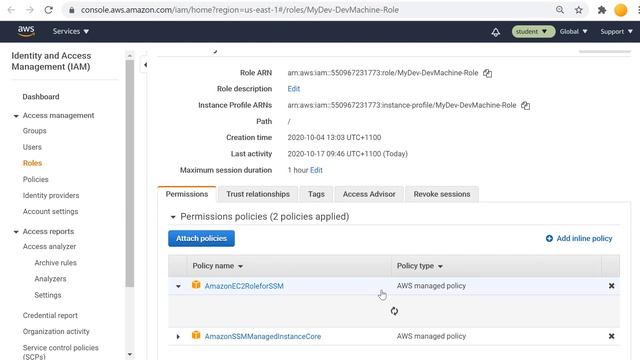The image size is (640, 360).
Task: Open the browser profile avatar
Action: click(x=621, y=10)
